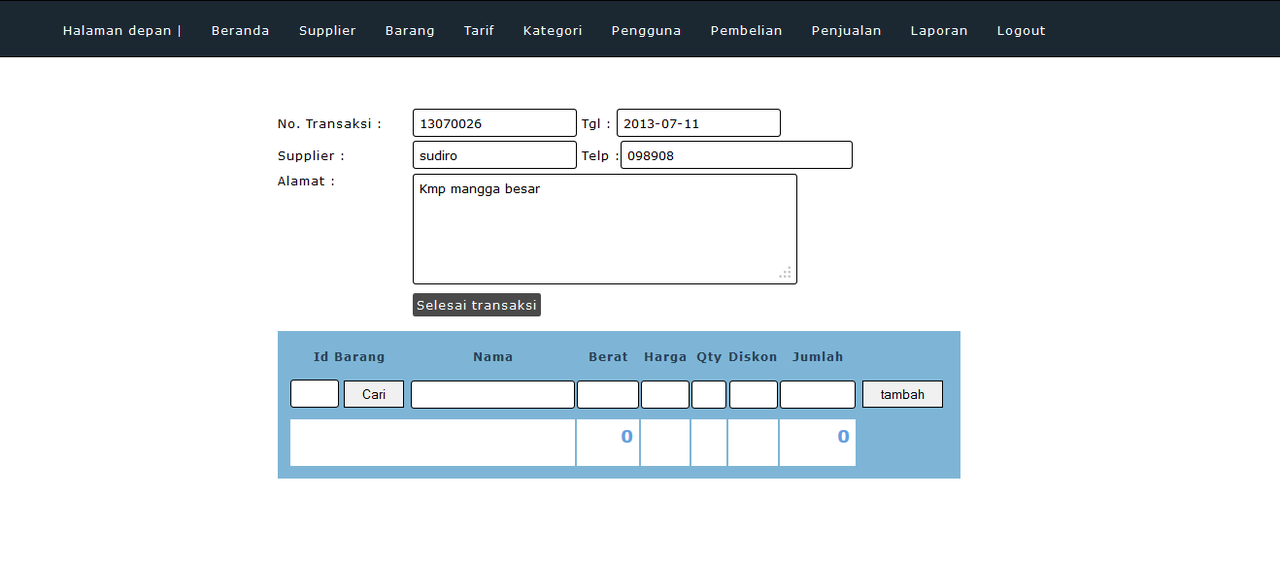Go to Penjualan page
Image resolution: width=1280 pixels, height=563 pixels.
point(846,30)
